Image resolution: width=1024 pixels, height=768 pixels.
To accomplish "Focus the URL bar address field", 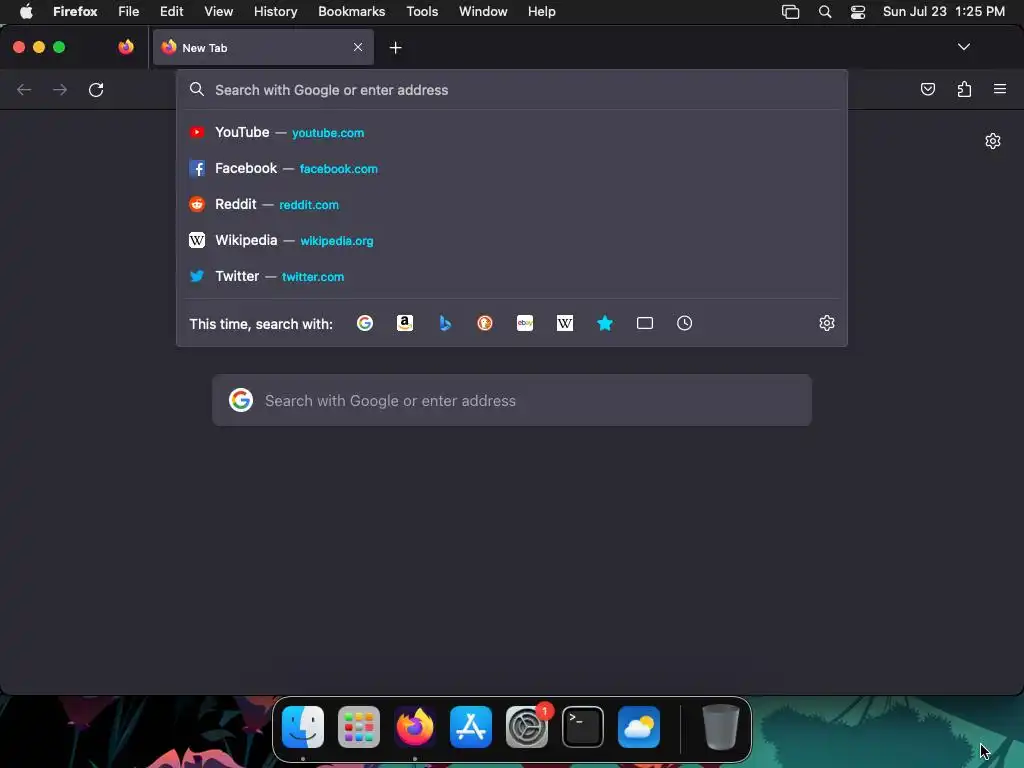I will [511, 90].
